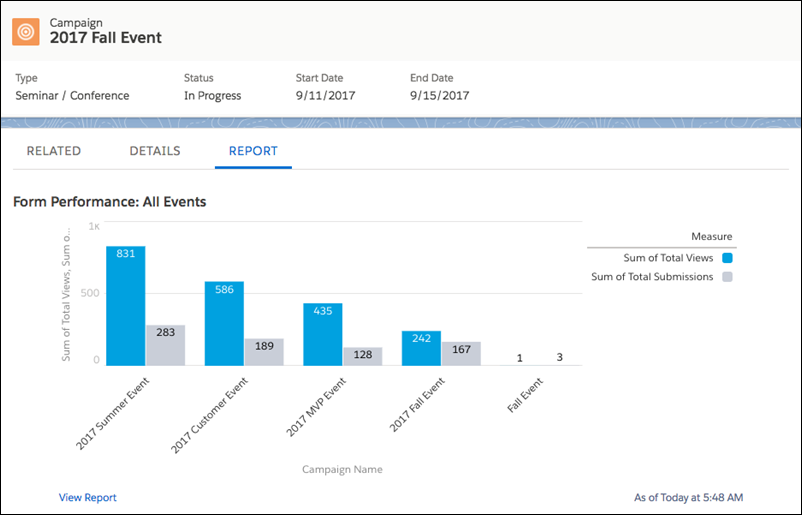The image size is (802, 515).
Task: Click the blue 586 views bar
Action: click(224, 324)
